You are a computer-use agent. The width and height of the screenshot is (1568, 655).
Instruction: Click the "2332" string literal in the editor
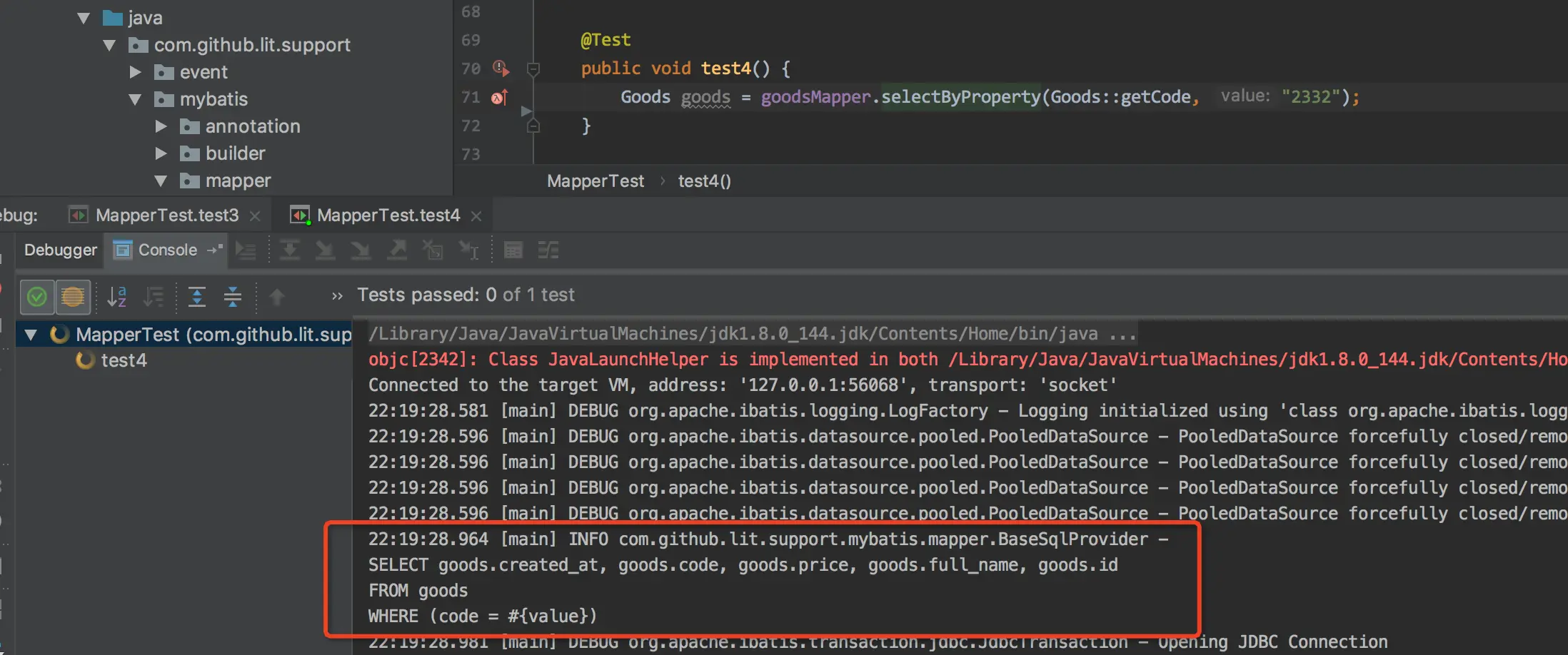(x=1310, y=97)
